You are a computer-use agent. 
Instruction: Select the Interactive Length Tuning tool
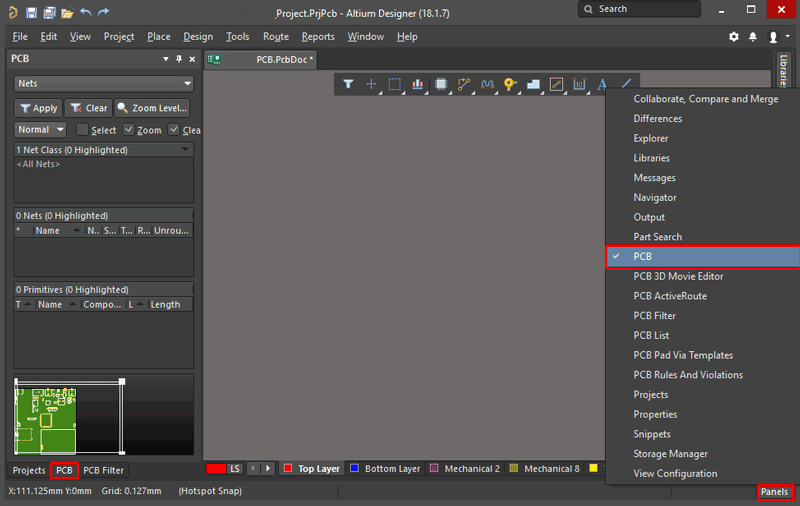(x=487, y=84)
